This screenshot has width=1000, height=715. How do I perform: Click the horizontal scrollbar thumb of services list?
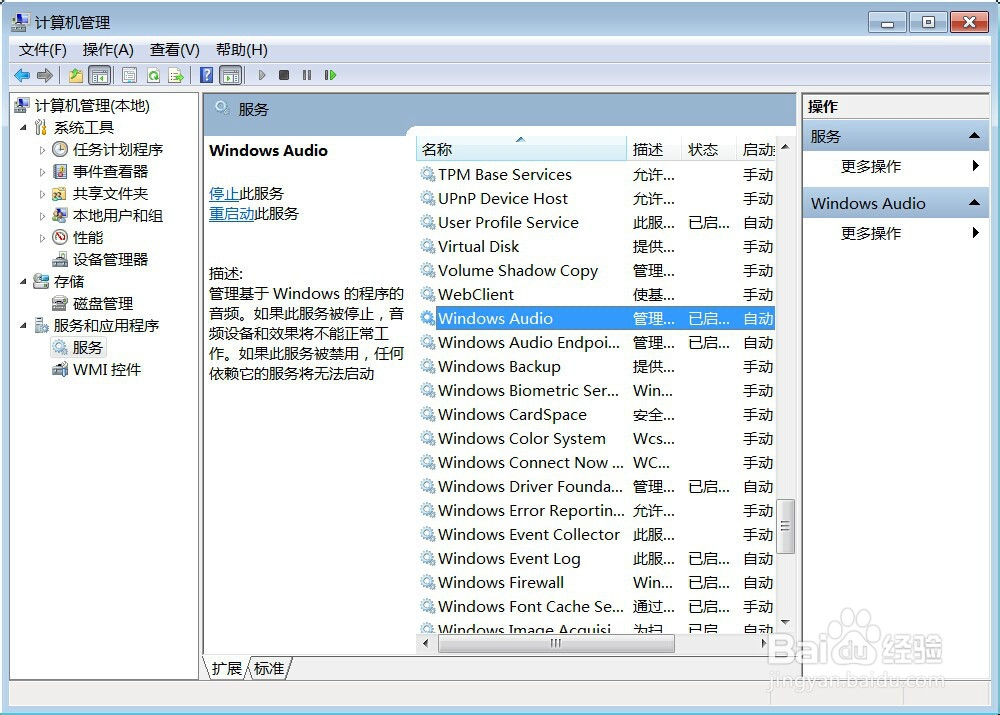tap(556, 644)
